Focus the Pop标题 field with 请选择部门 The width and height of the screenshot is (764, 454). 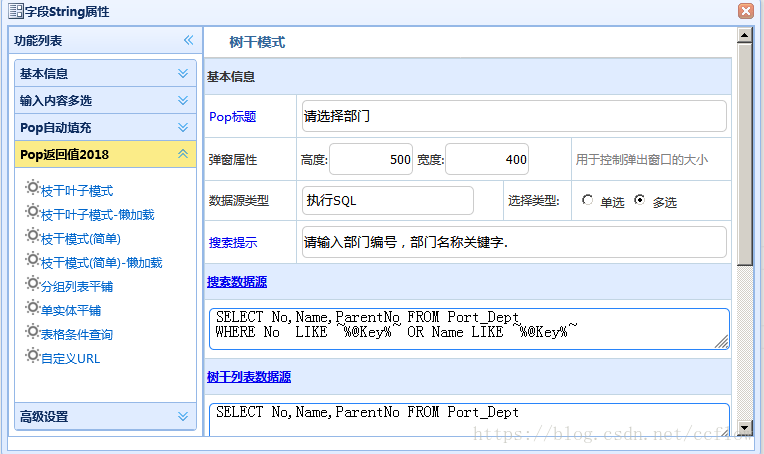[514, 116]
